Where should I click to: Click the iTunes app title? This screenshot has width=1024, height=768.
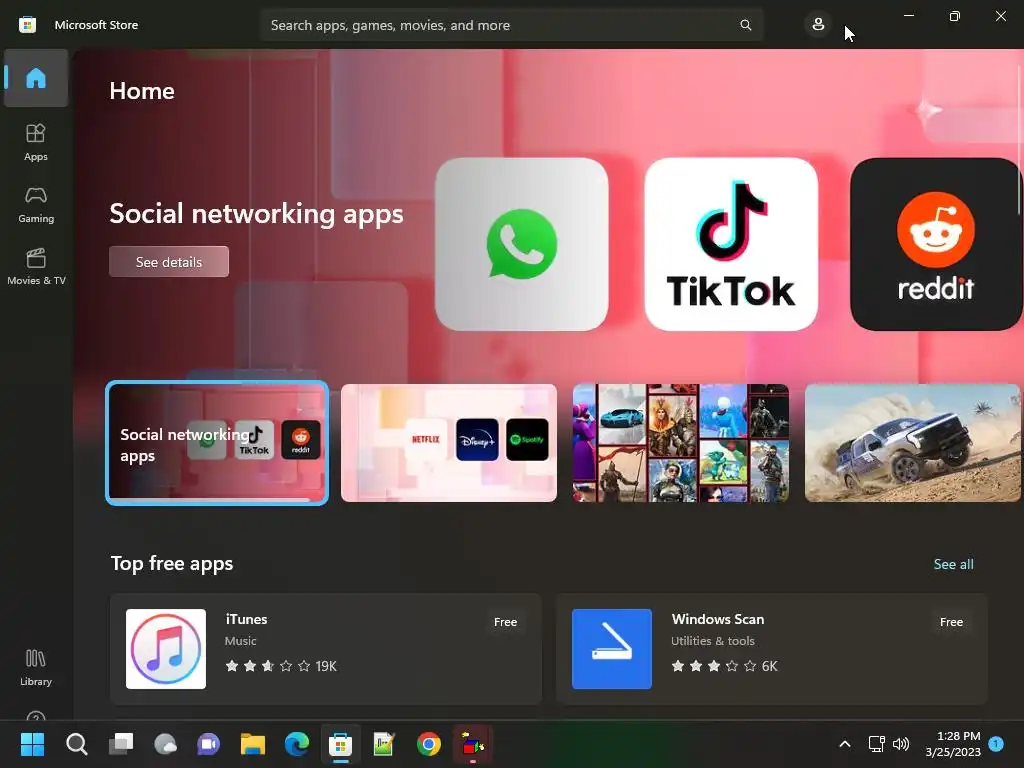point(246,619)
